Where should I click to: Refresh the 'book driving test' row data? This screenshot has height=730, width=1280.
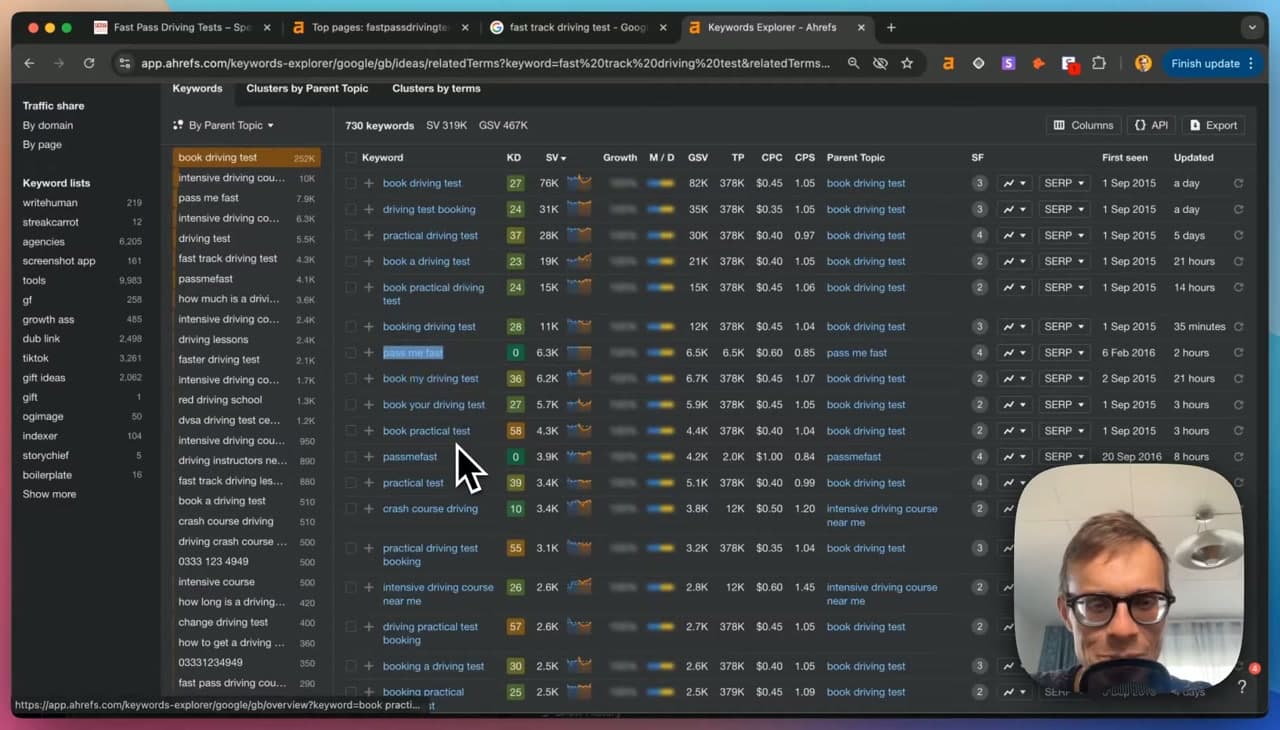tap(1238, 183)
